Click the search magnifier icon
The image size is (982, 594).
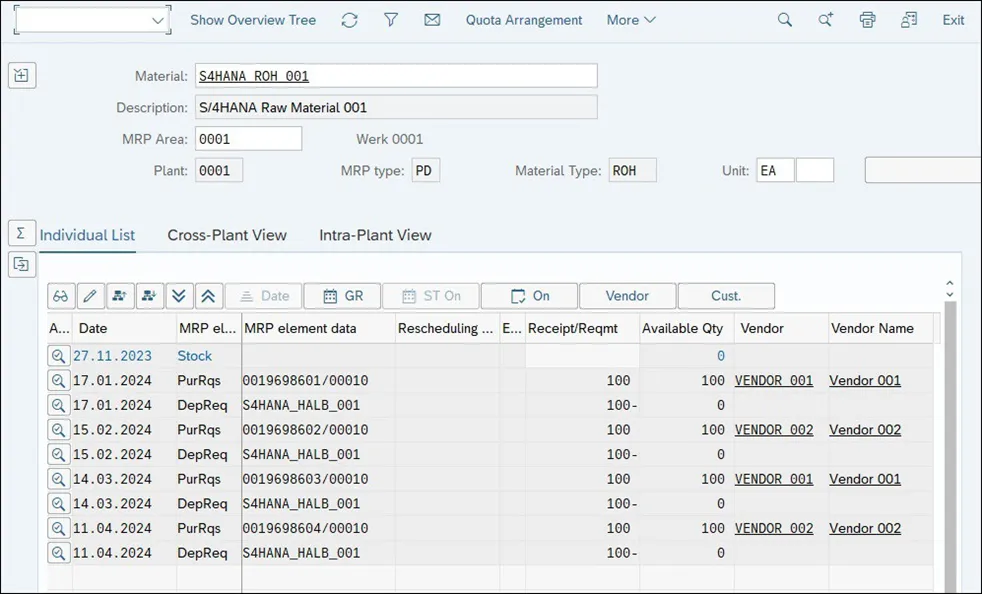pos(785,20)
